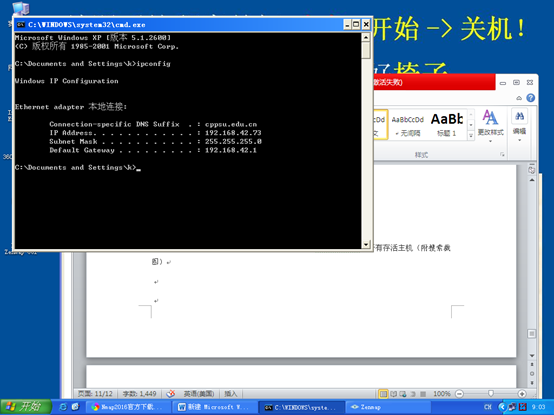Switch to Print Layout view icon
Image resolution: width=554 pixels, height=415 pixels.
[383, 393]
